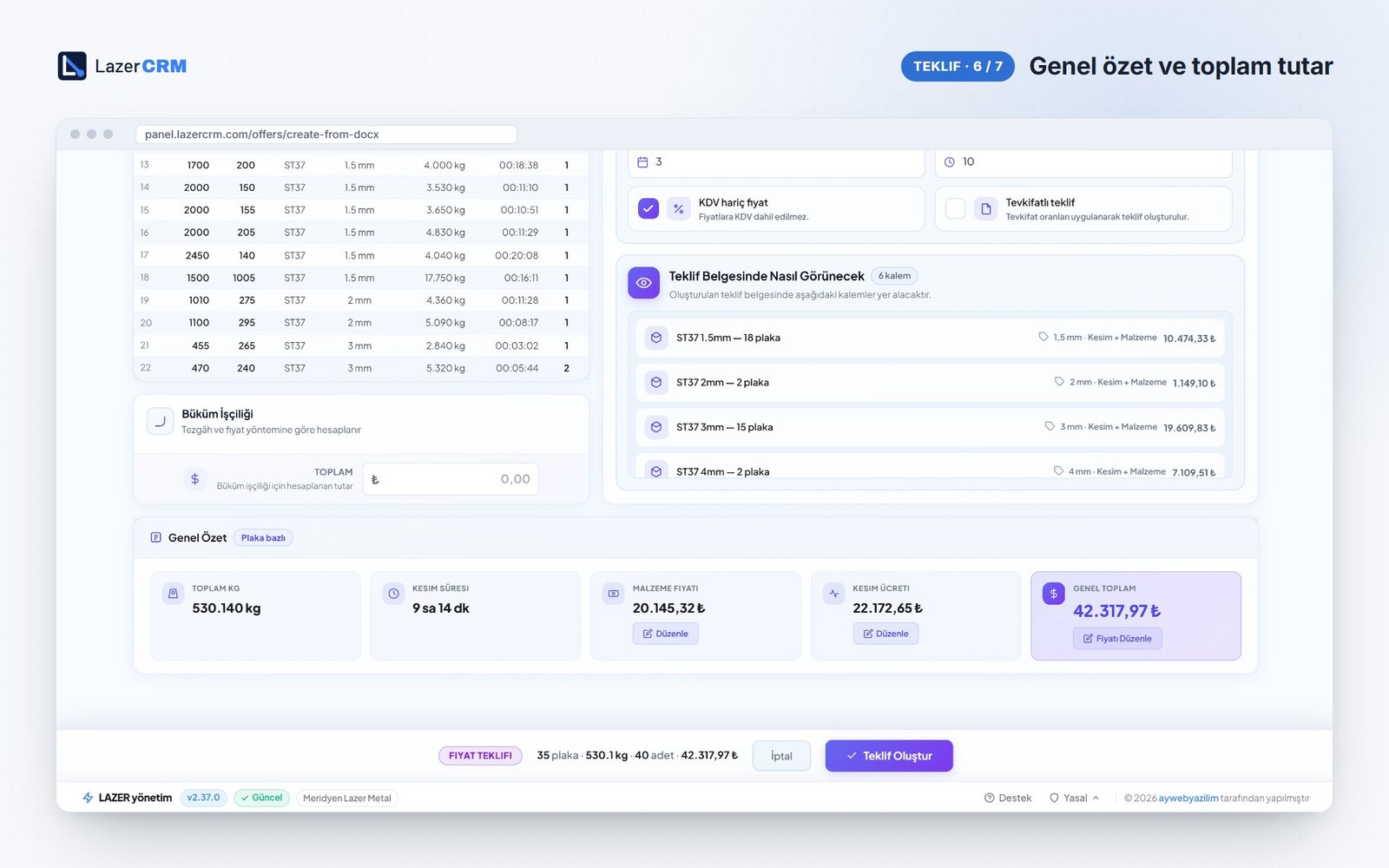Viewport: 1389px width, 868px height.
Task: Click the box icon for ST37 3mm row
Action: click(656, 427)
